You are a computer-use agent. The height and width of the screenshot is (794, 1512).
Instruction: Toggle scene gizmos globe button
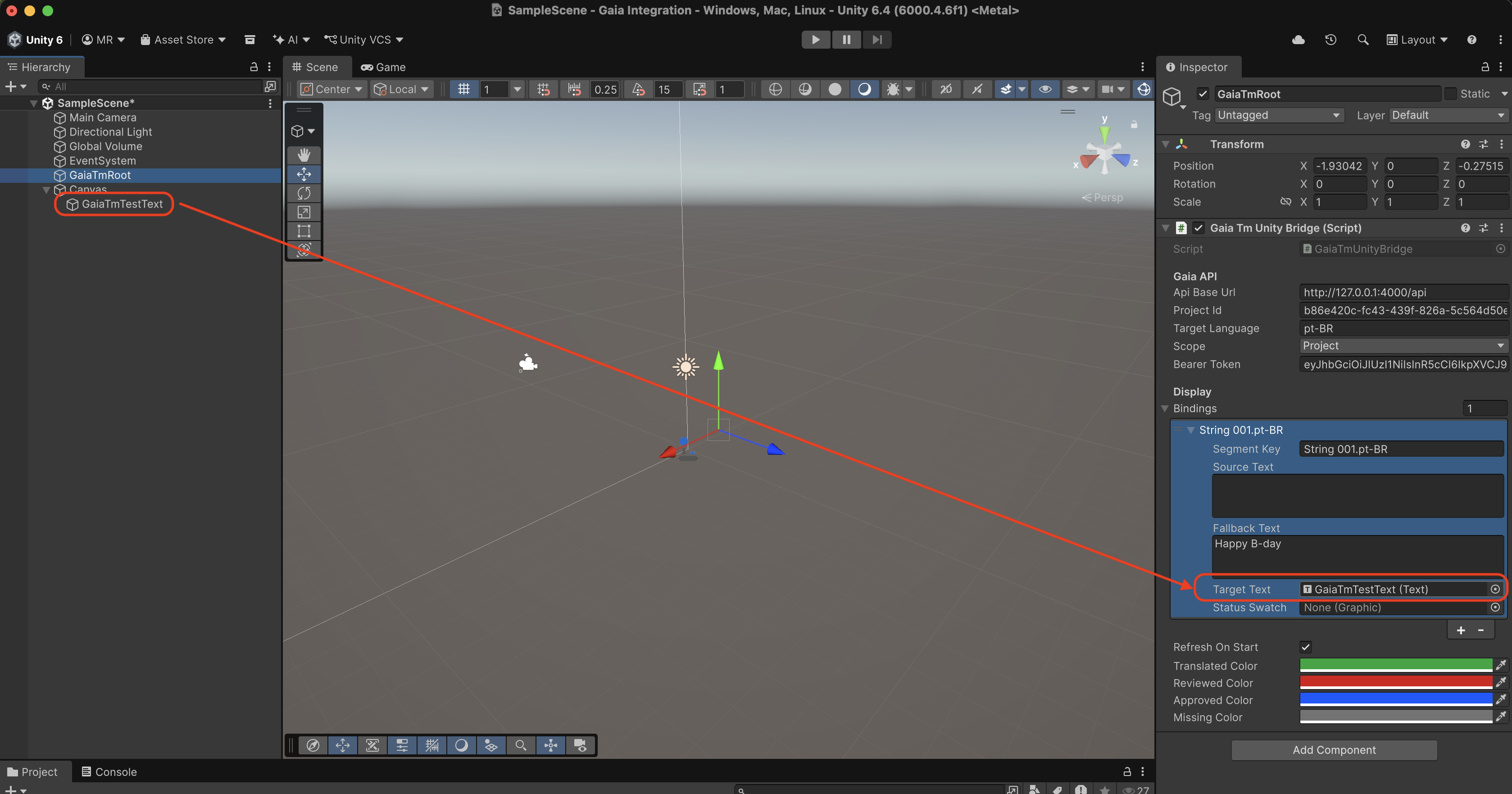tap(1144, 89)
